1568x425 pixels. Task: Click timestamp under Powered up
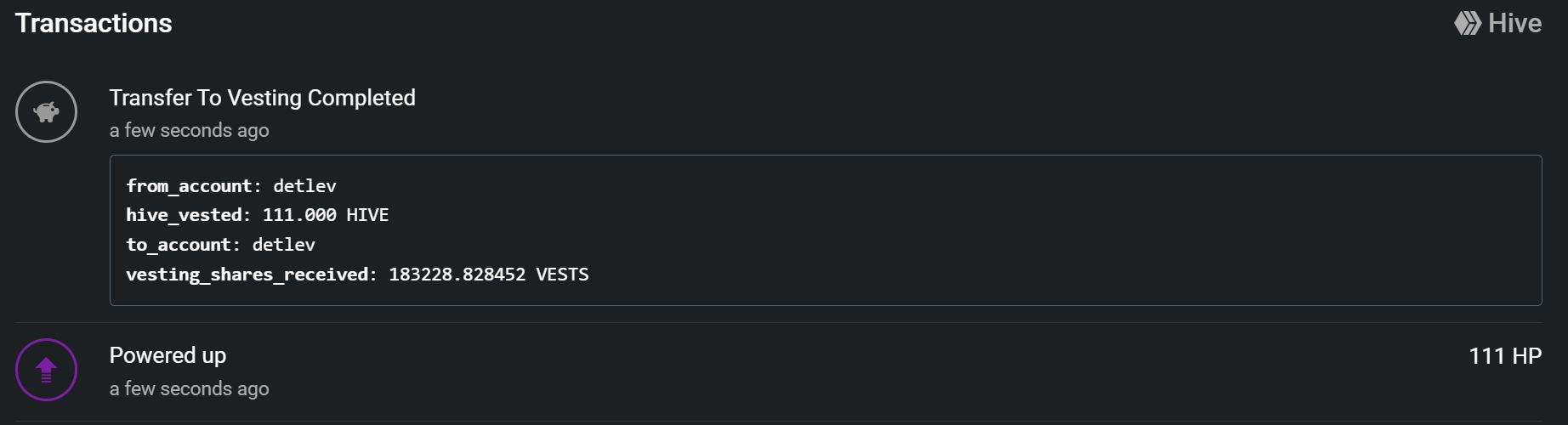[x=189, y=388]
